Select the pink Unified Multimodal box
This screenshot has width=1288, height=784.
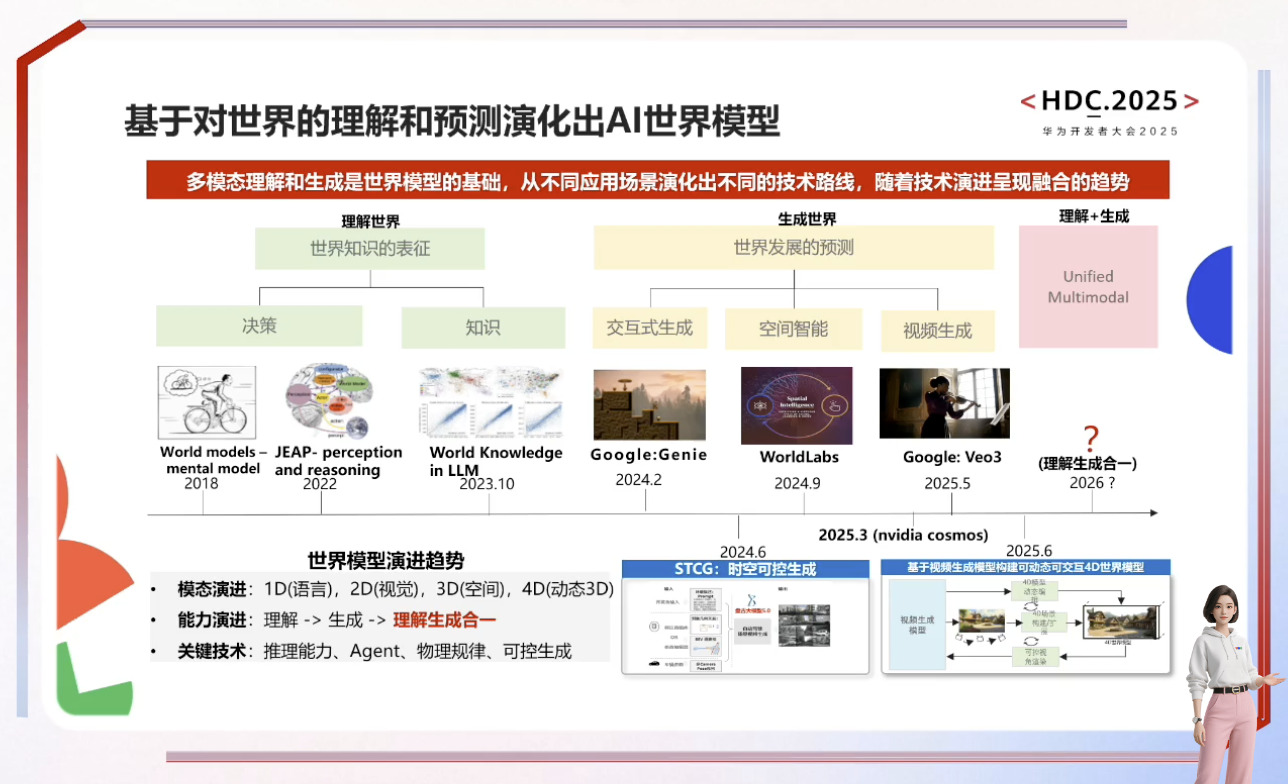pos(1088,287)
